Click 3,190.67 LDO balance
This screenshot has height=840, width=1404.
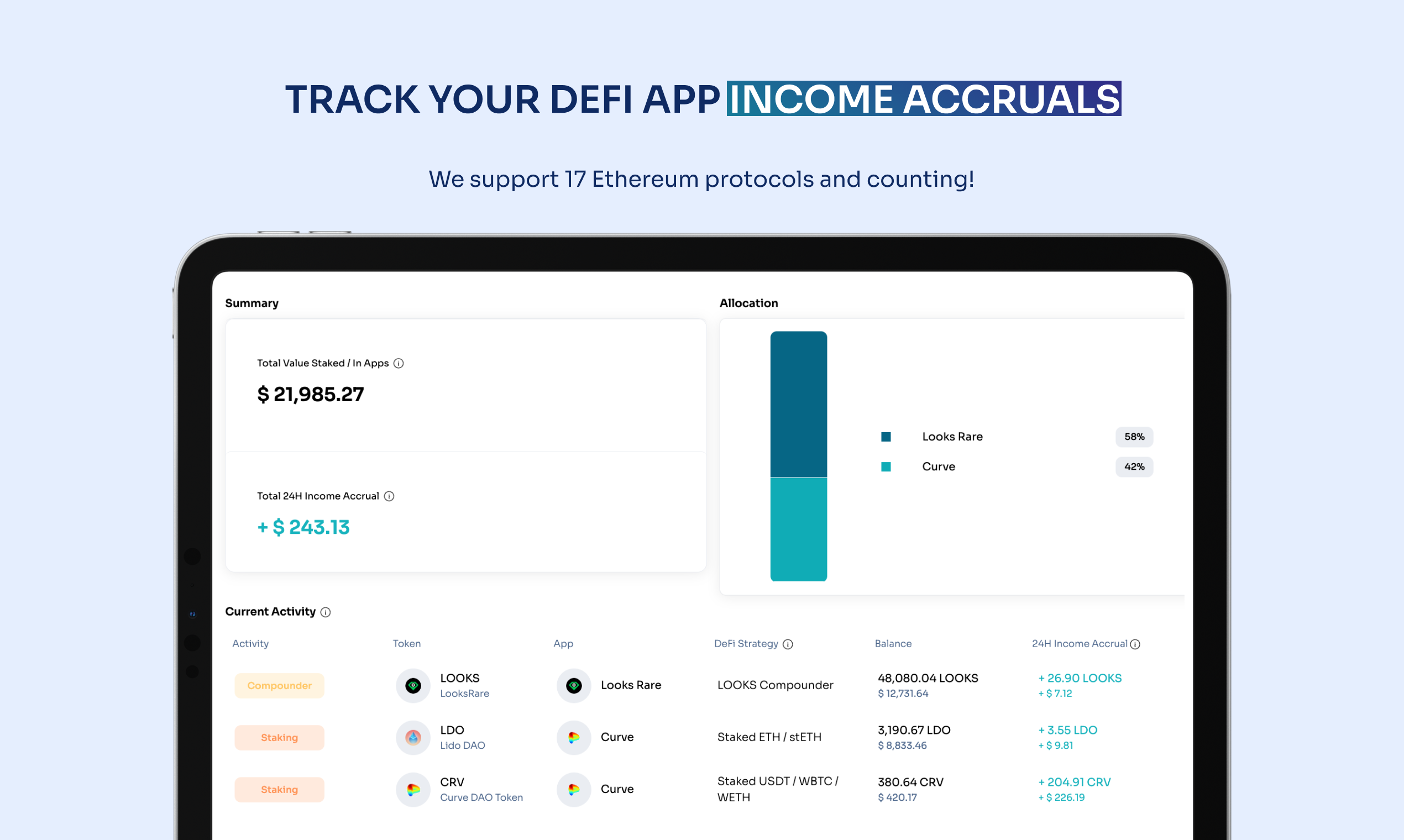click(x=914, y=731)
